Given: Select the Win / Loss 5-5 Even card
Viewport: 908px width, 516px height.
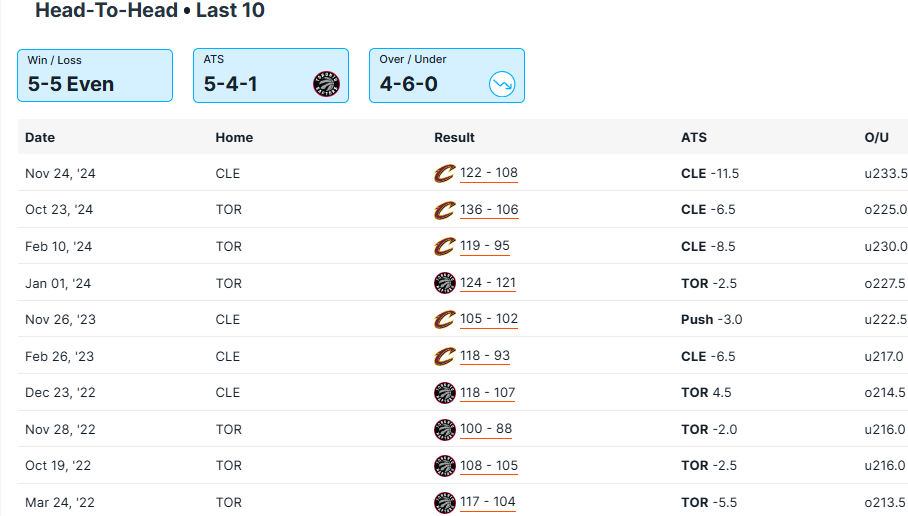Looking at the screenshot, I should 95,76.
